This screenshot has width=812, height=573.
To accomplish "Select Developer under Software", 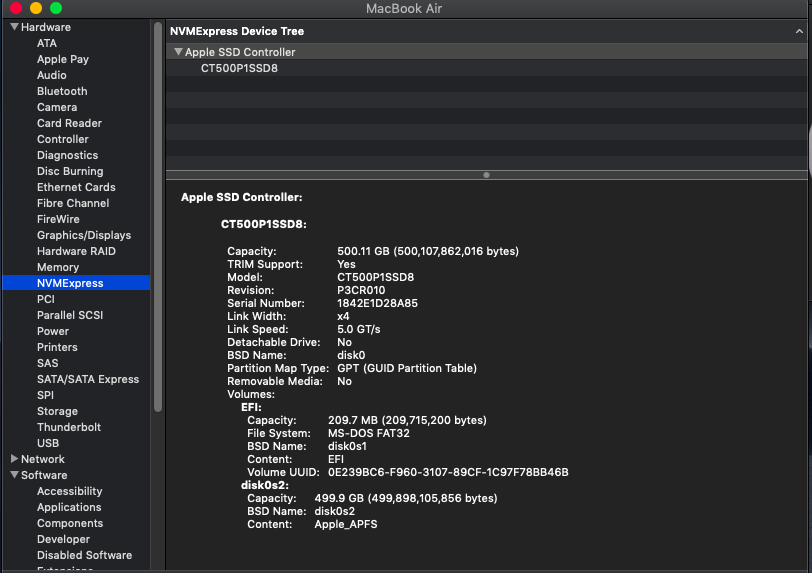I will (63, 539).
